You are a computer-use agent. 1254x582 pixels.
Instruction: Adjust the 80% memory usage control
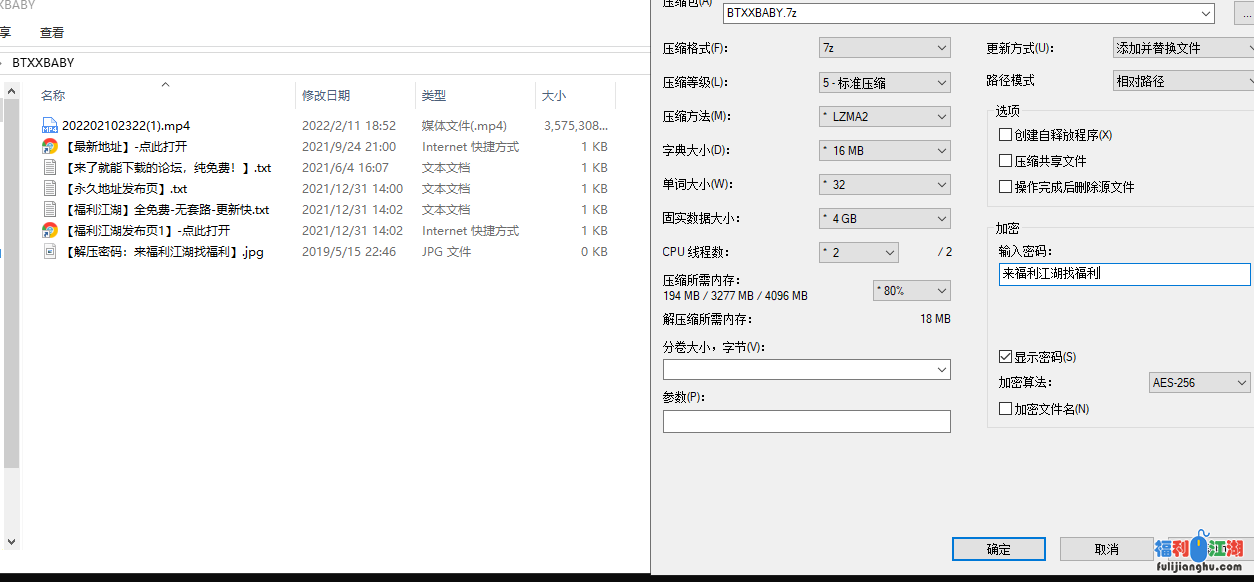(911, 289)
